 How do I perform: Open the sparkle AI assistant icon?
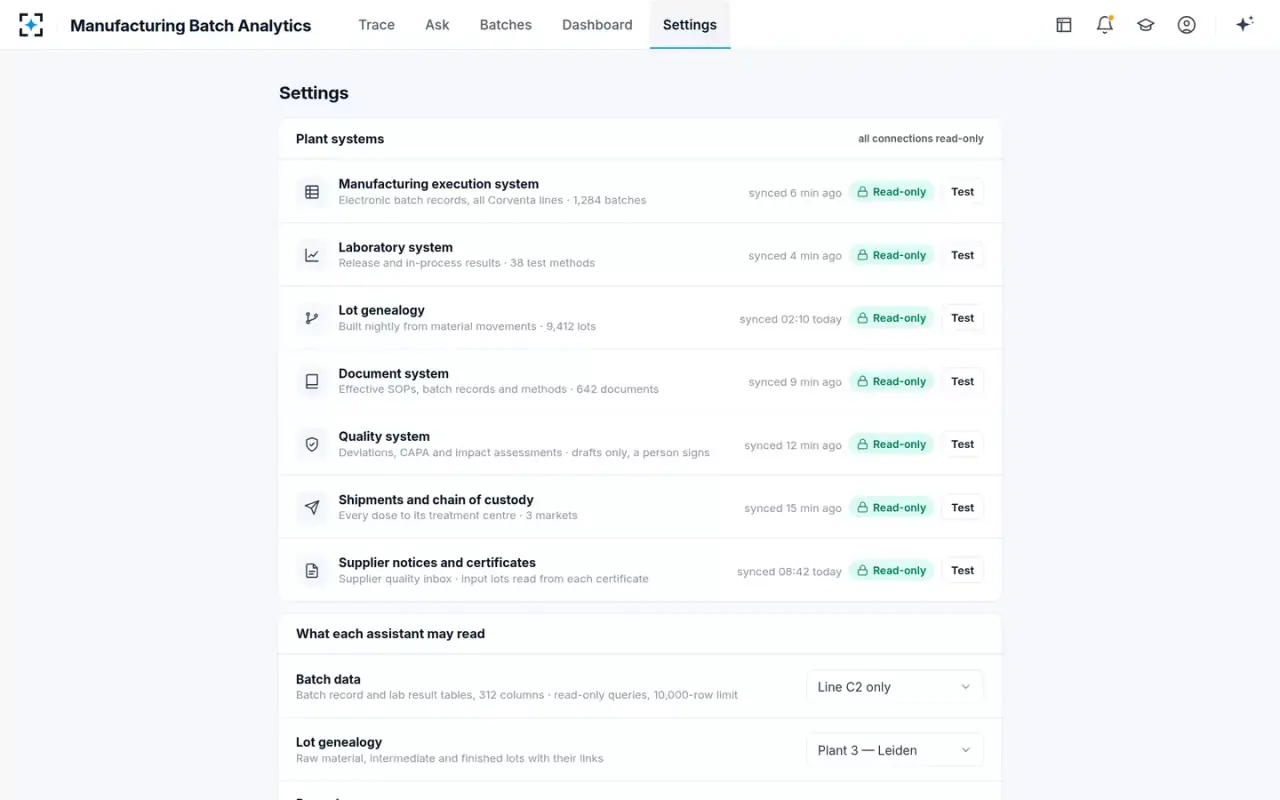pos(1245,25)
